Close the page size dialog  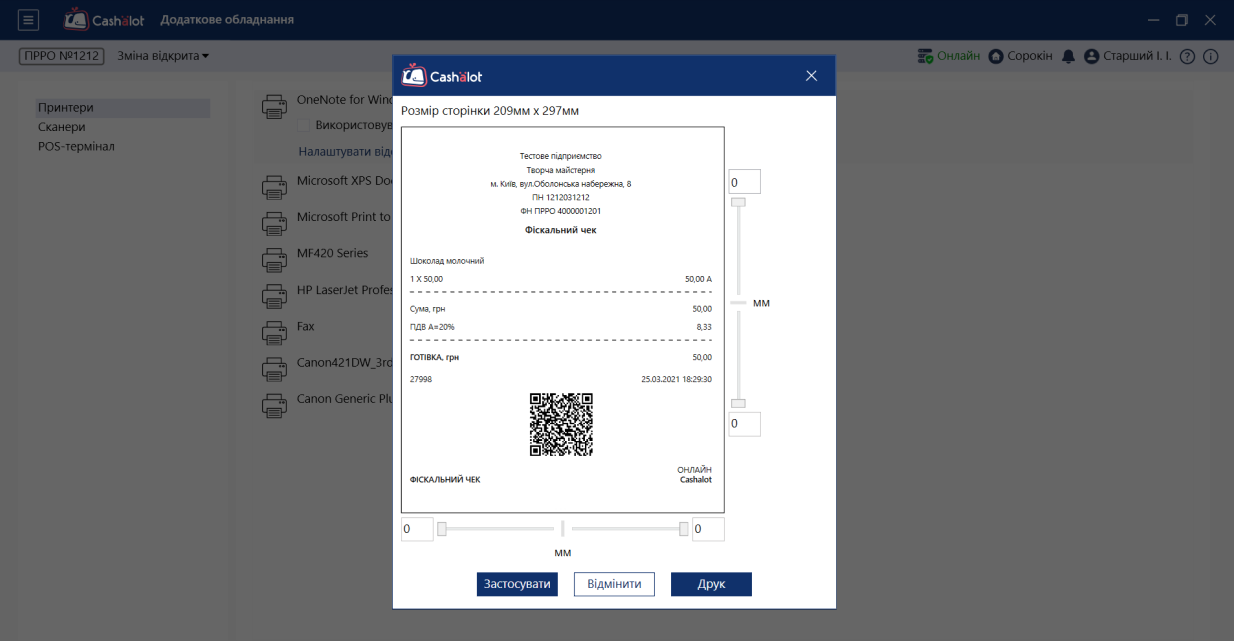pyautogui.click(x=811, y=76)
